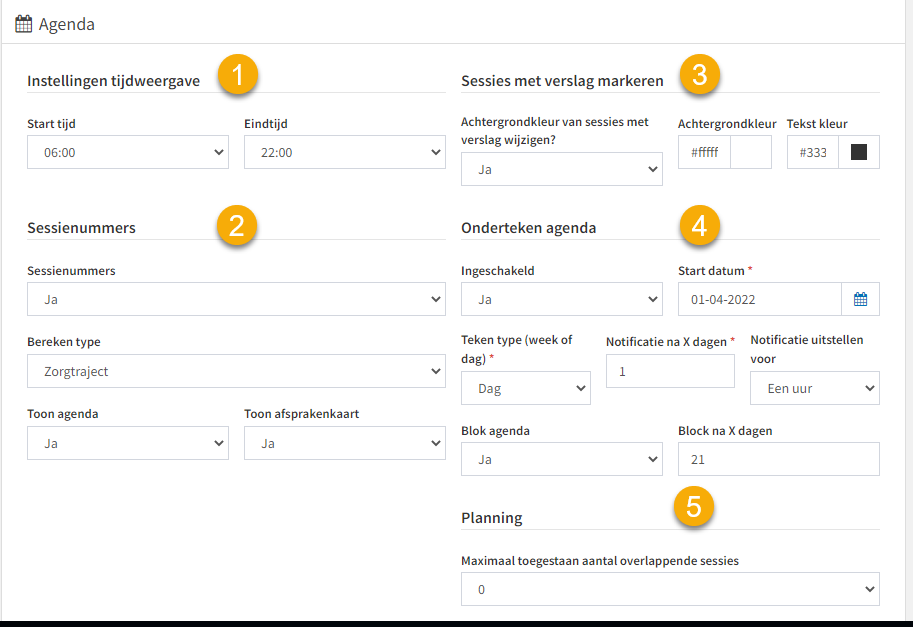Open Notificatie uitstellen voor Een uur dropdown
This screenshot has height=627, width=913.
click(815, 388)
